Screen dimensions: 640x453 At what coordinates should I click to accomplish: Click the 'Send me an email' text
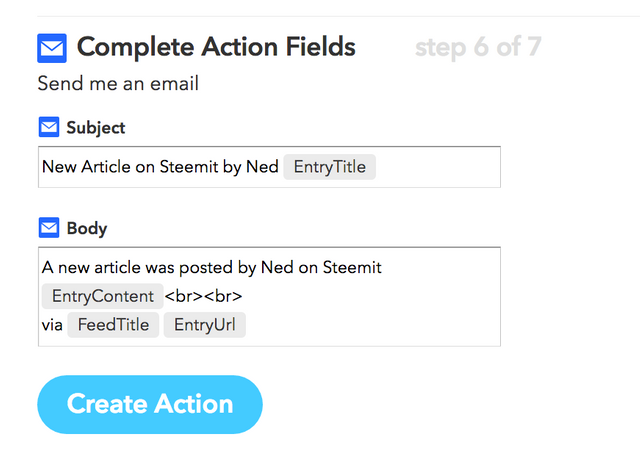118,84
